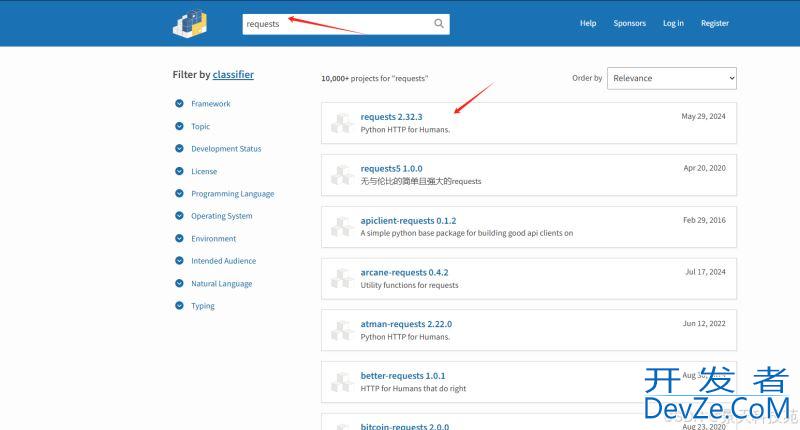
Task: Click the Topic filter label
Action: click(201, 126)
